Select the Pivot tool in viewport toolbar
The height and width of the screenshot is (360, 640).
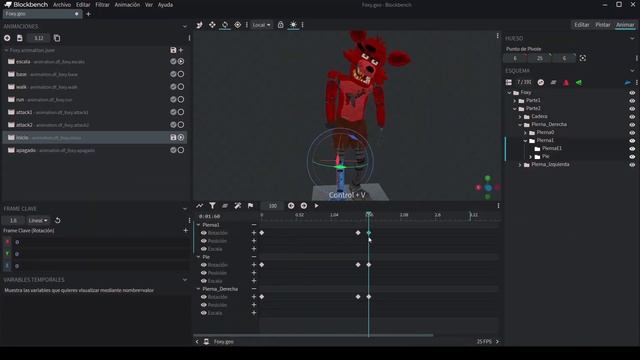coord(238,25)
